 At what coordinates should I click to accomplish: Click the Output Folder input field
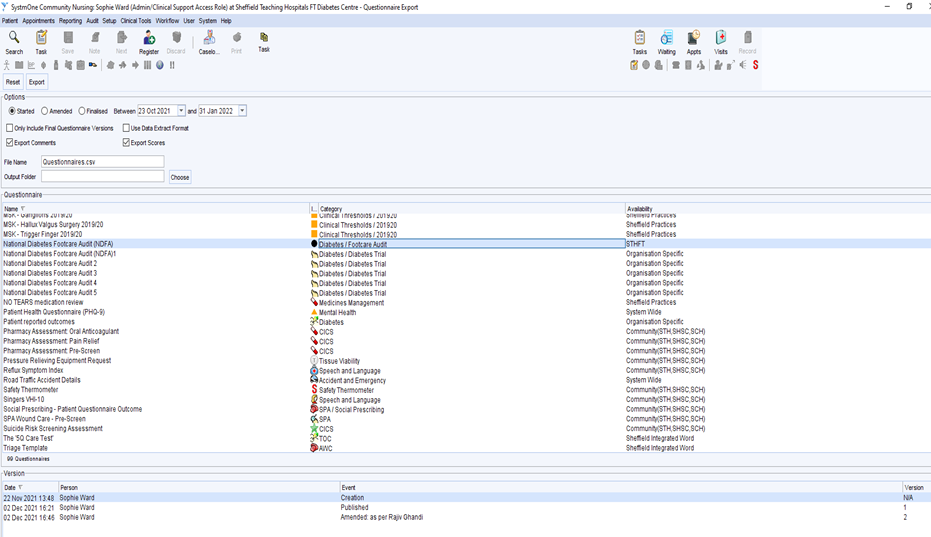tap(103, 176)
